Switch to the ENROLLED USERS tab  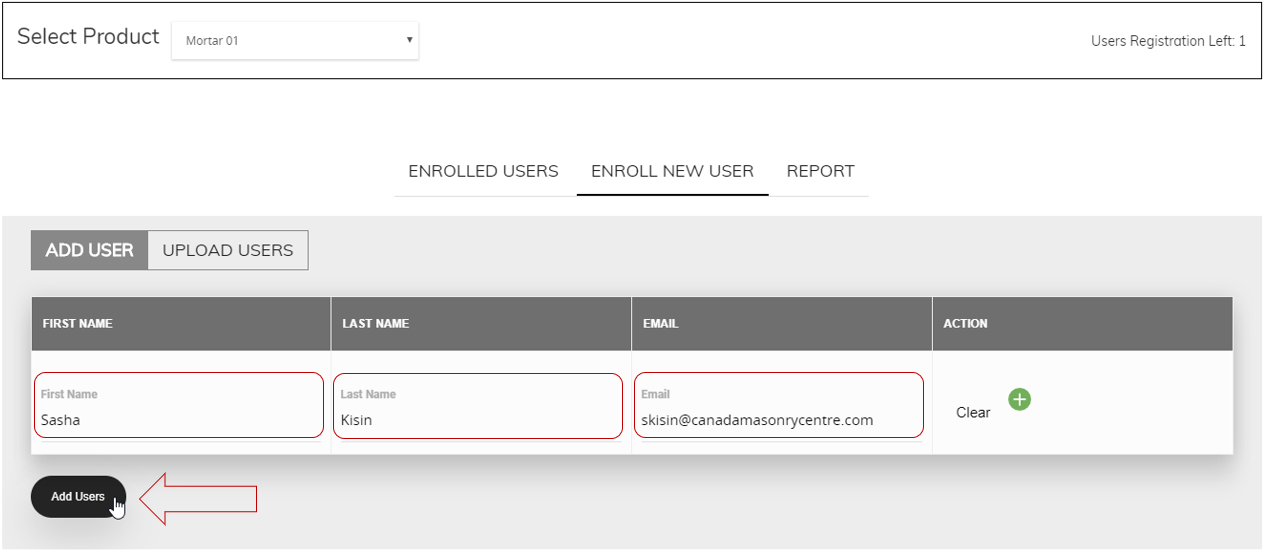[483, 171]
